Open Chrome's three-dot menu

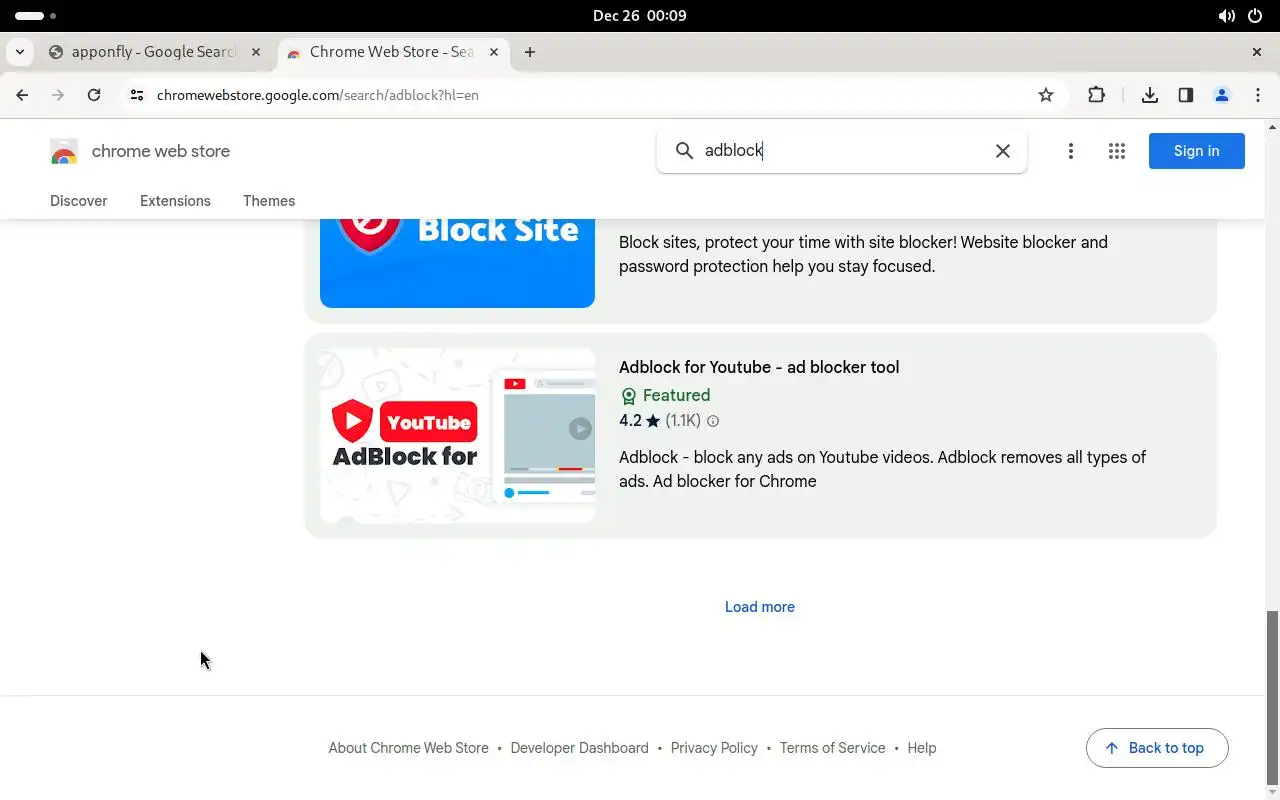pos(1258,95)
